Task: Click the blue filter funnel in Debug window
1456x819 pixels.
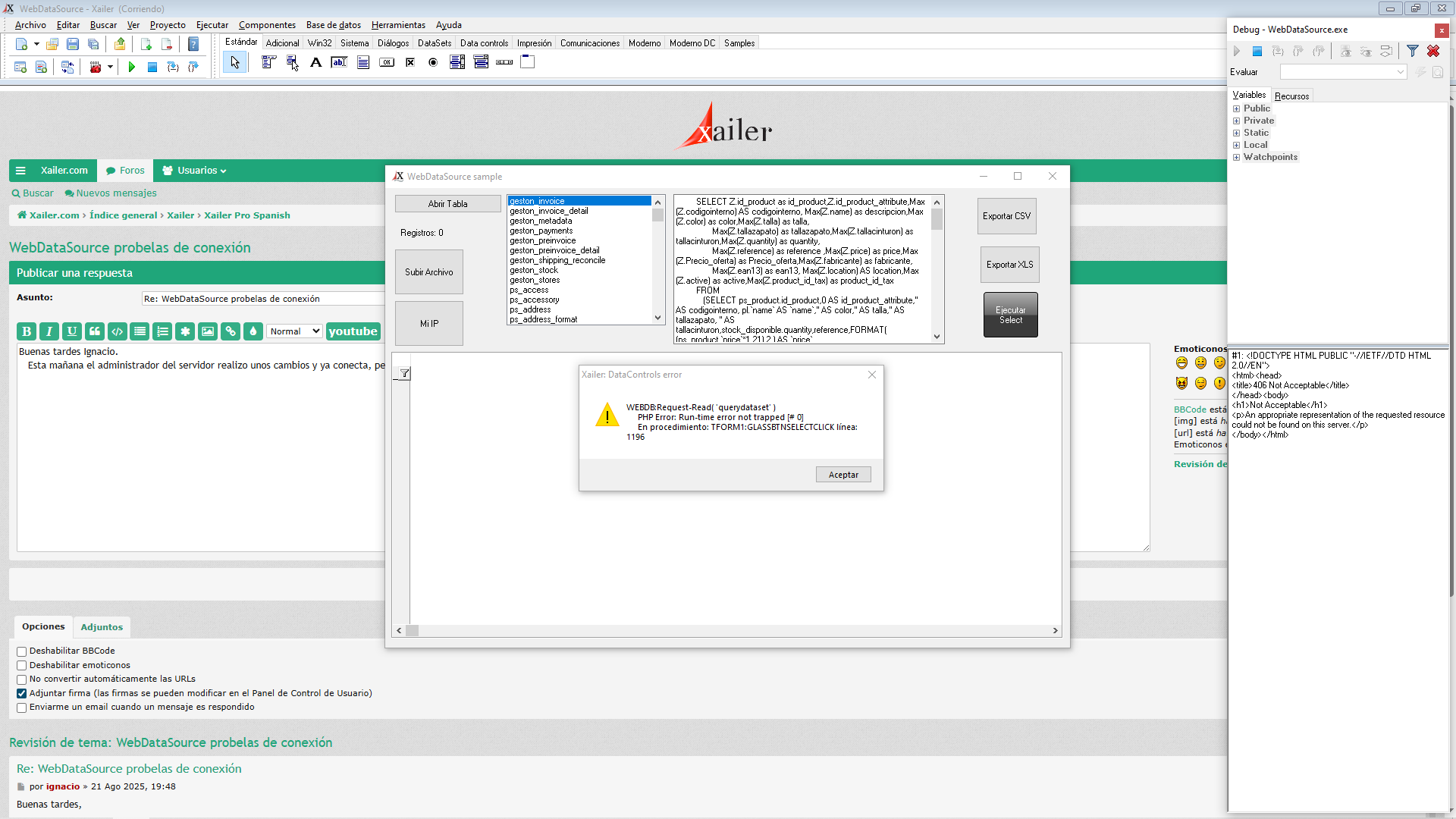Action: coord(1412,51)
